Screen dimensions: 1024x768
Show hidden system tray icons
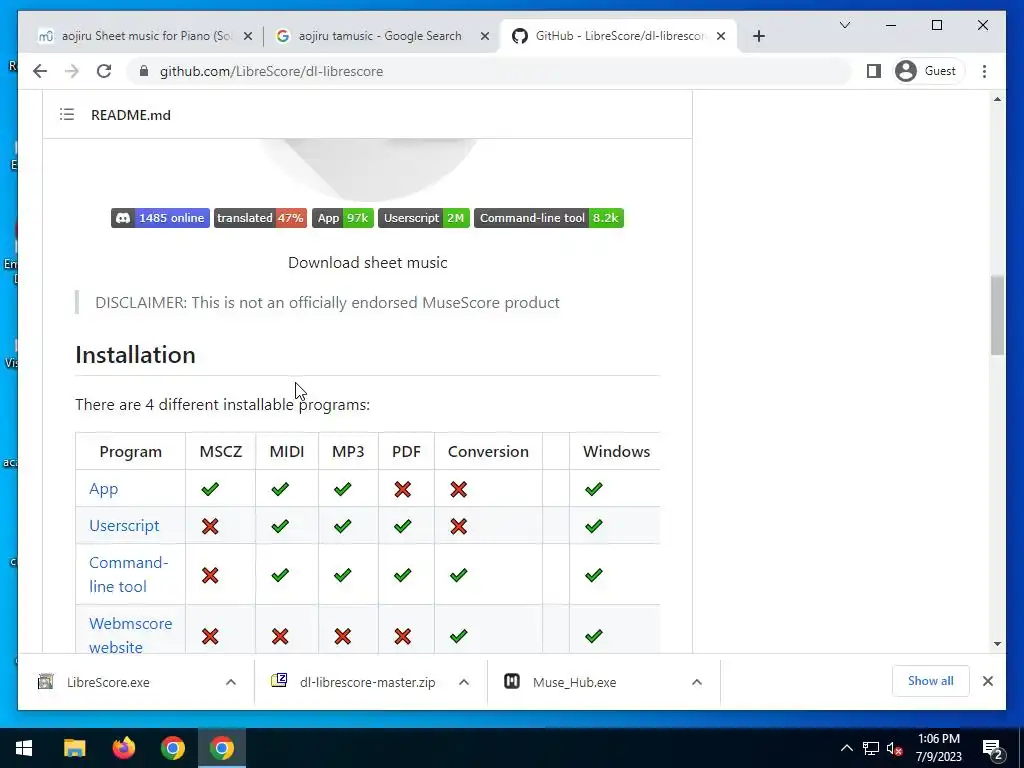point(846,748)
